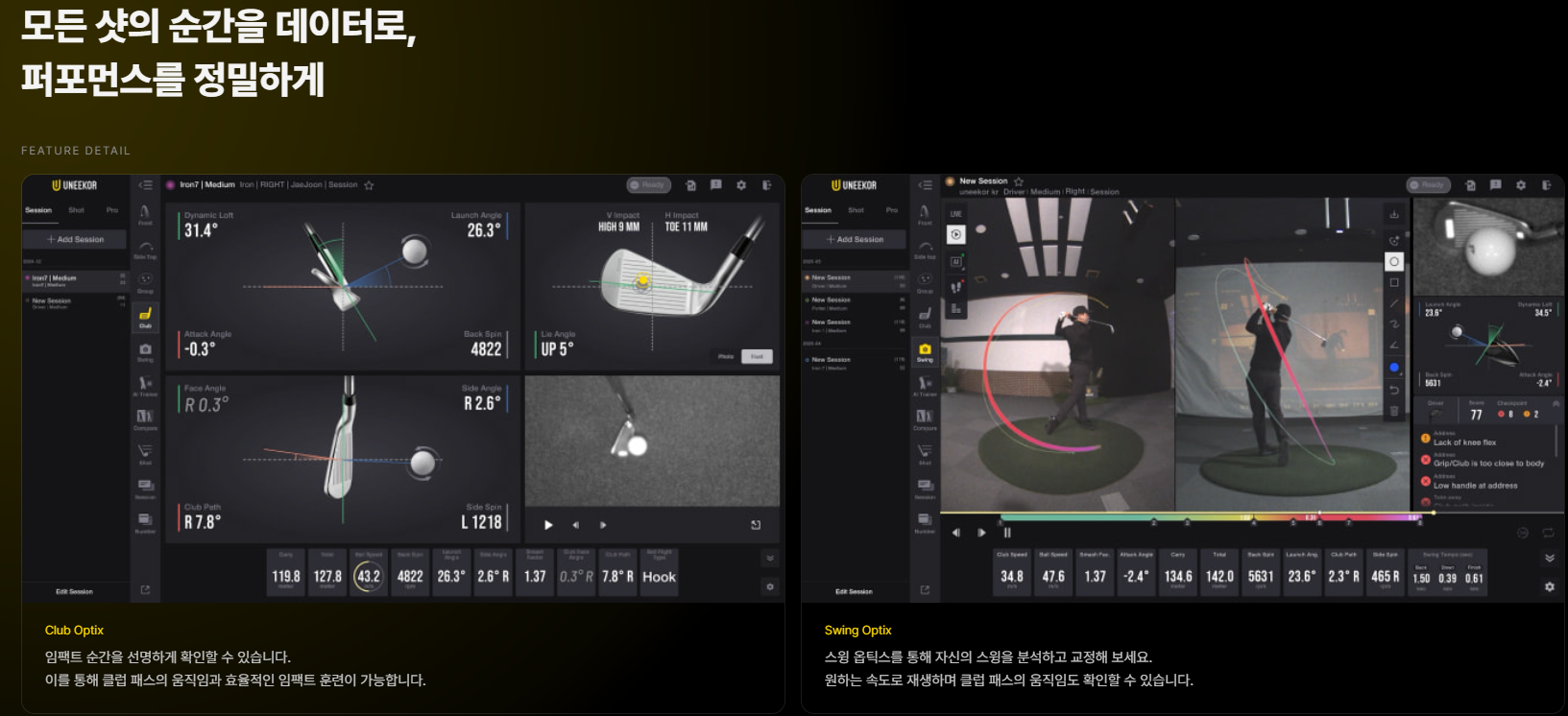Click the swing timeline progress bar
Viewport: 1568px width, 716px height.
(1210, 517)
